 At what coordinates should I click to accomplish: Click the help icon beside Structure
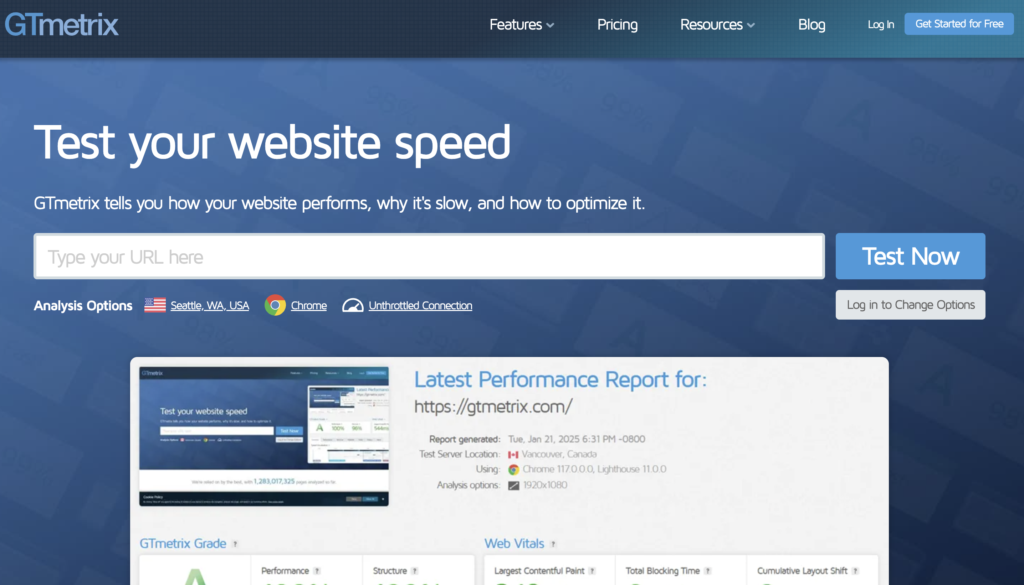tap(414, 571)
